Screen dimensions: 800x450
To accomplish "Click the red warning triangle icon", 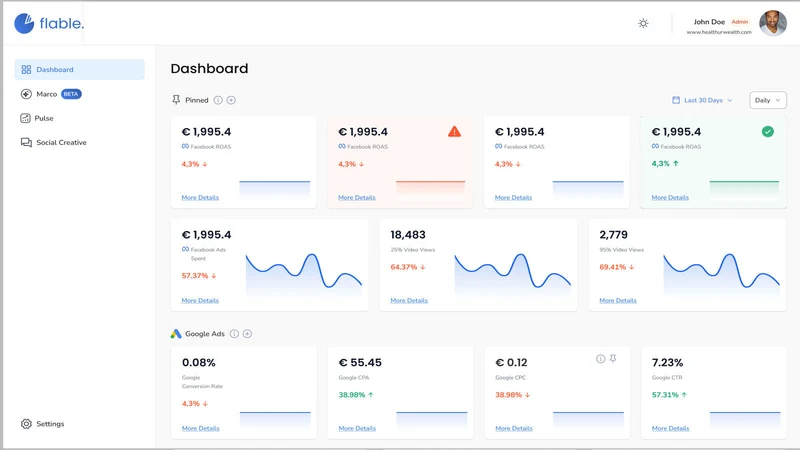I will pos(454,132).
